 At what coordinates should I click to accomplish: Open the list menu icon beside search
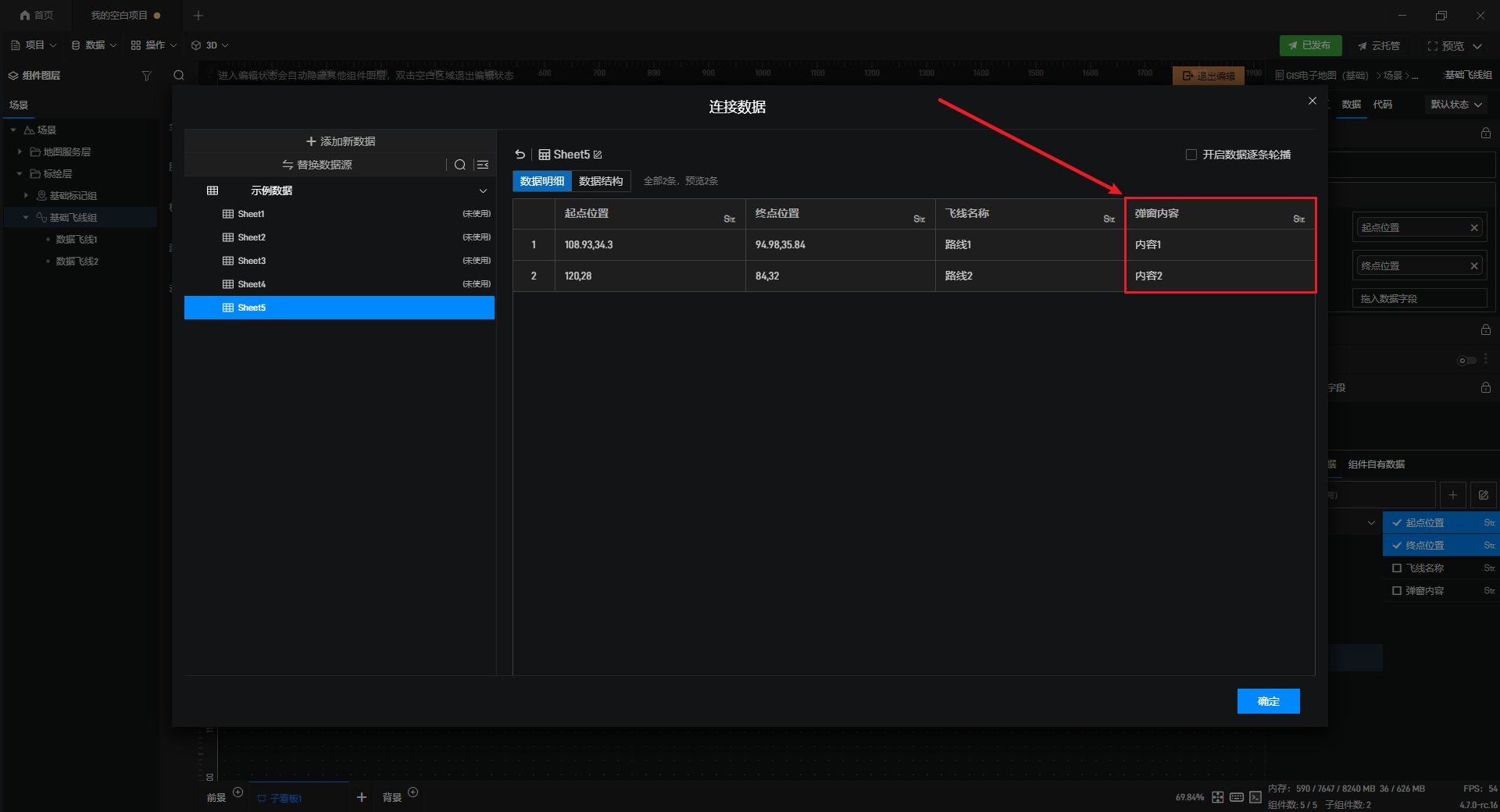coord(483,165)
